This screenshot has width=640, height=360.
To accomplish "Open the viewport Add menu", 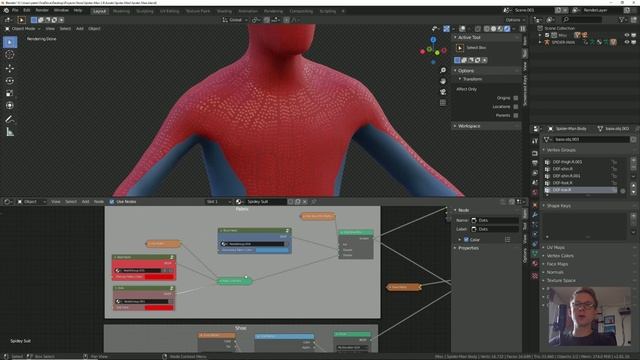I will pyautogui.click(x=80, y=29).
